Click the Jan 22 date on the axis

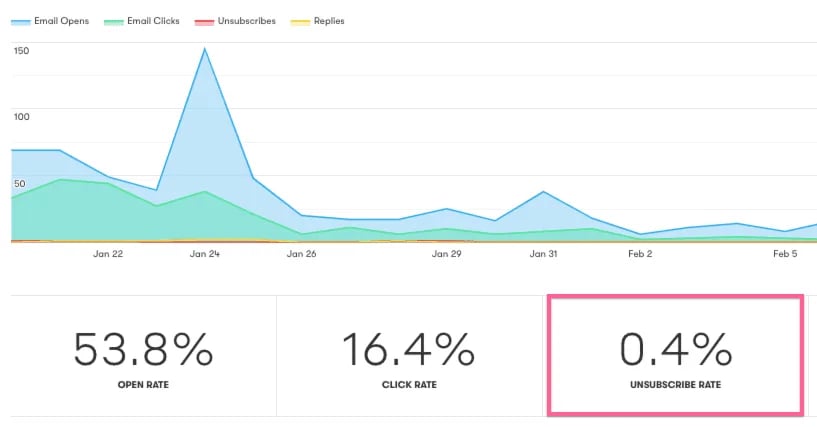(x=108, y=254)
